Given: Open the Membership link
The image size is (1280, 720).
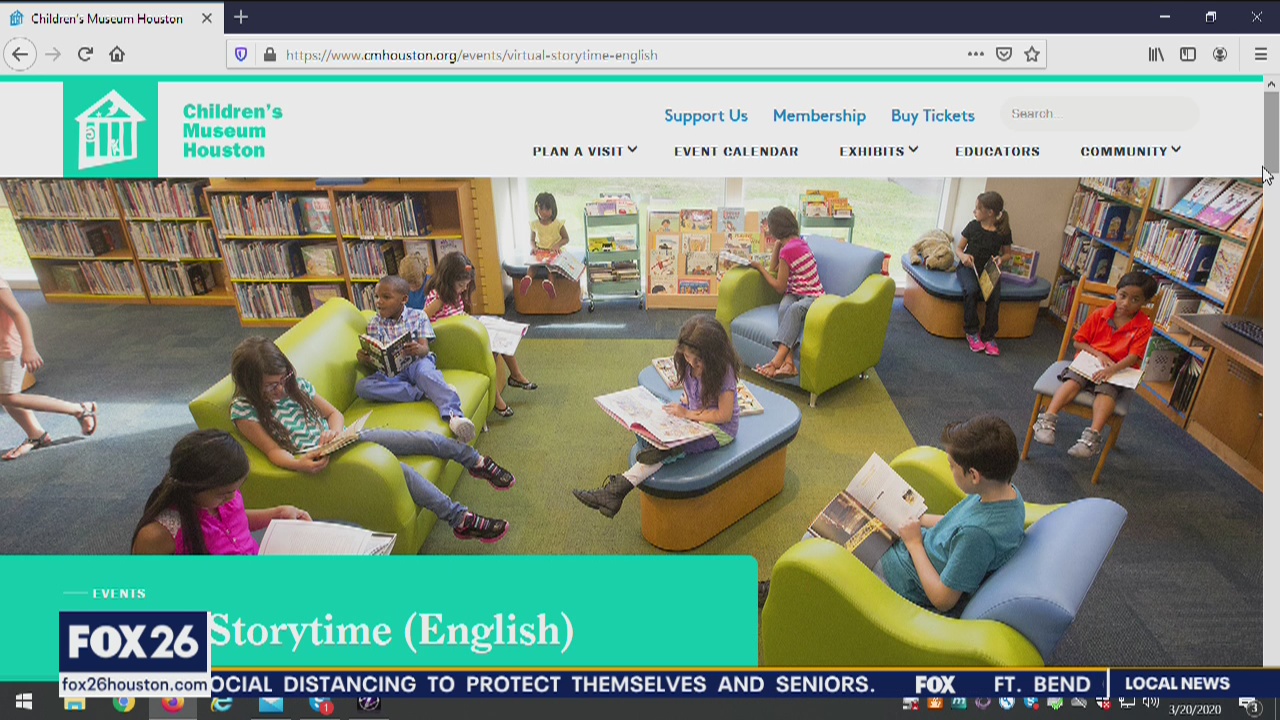Looking at the screenshot, I should (819, 116).
